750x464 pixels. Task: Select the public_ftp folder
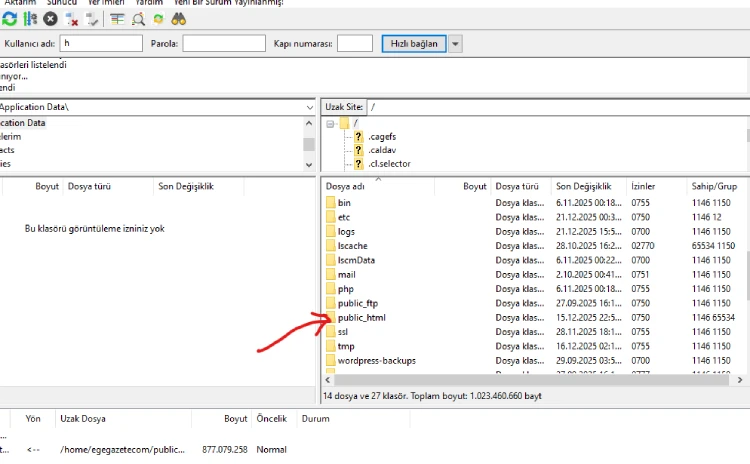coord(358,303)
